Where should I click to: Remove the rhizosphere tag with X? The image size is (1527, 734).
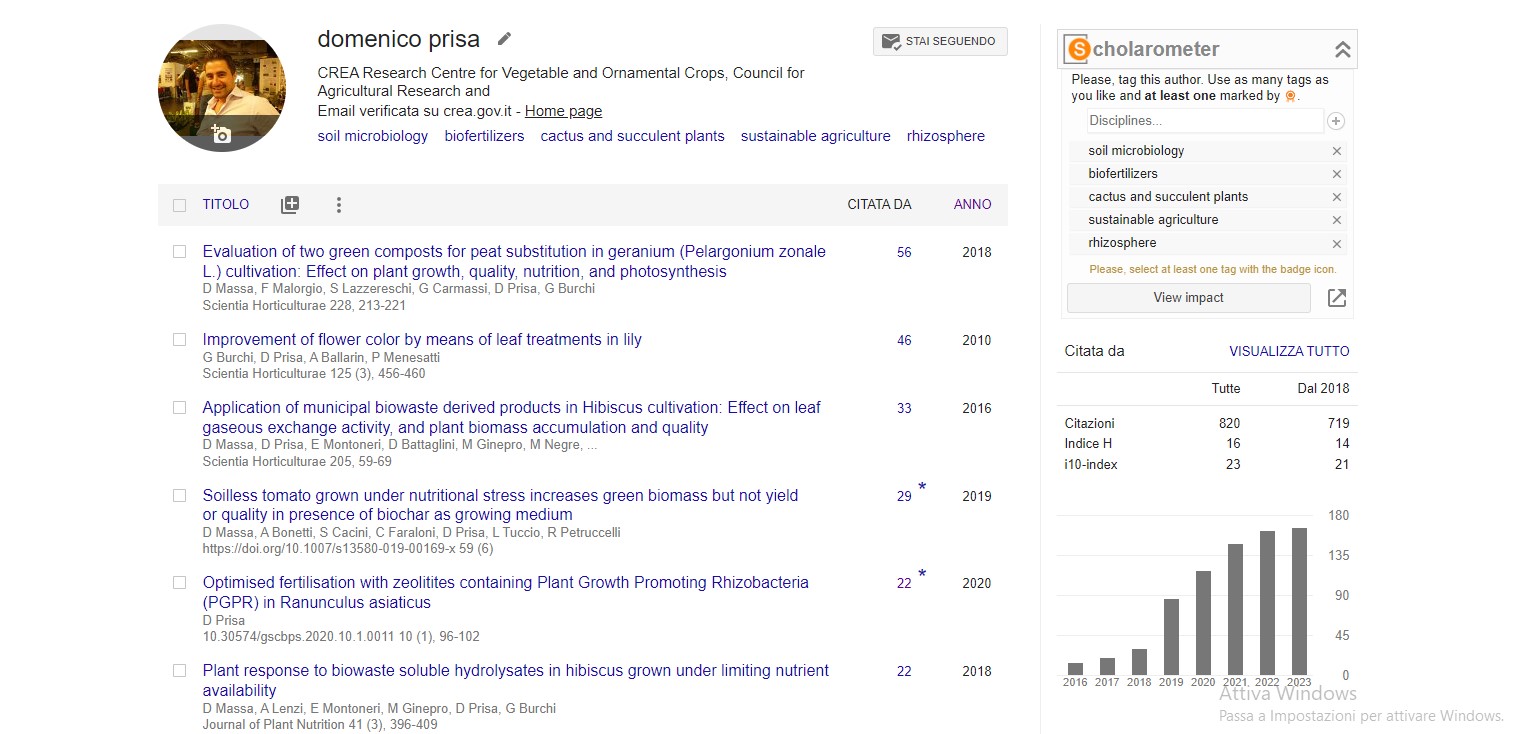[1336, 244]
